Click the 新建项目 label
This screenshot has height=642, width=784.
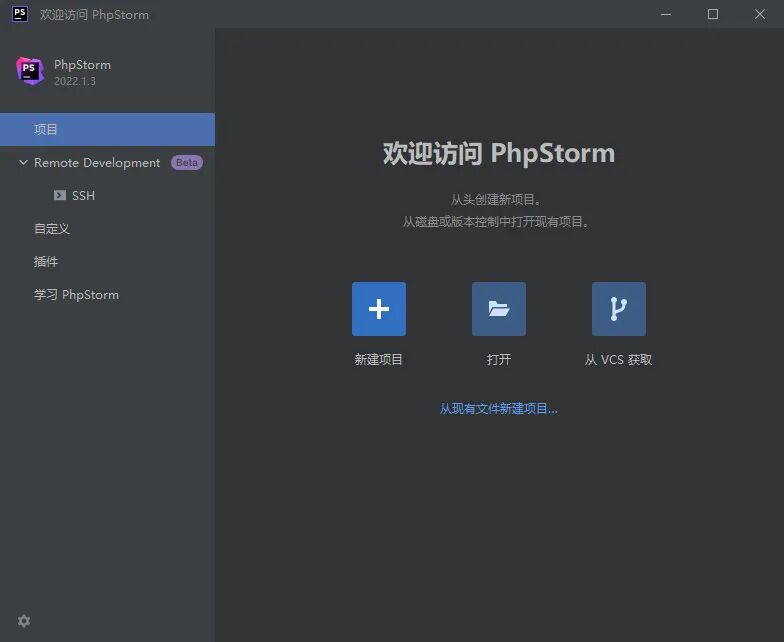[378, 360]
